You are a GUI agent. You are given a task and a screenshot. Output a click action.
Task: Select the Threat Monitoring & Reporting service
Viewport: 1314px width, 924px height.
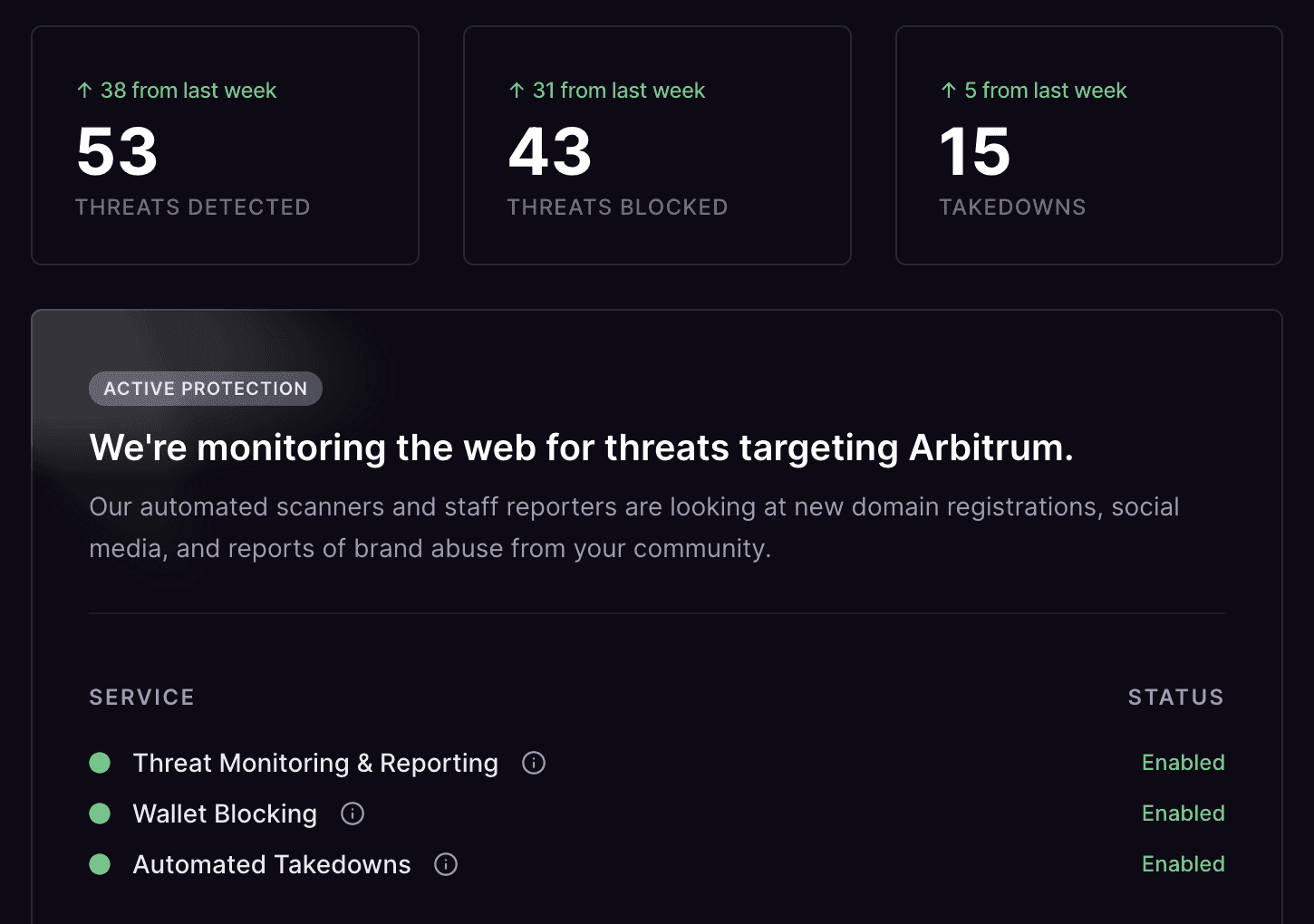coord(315,763)
